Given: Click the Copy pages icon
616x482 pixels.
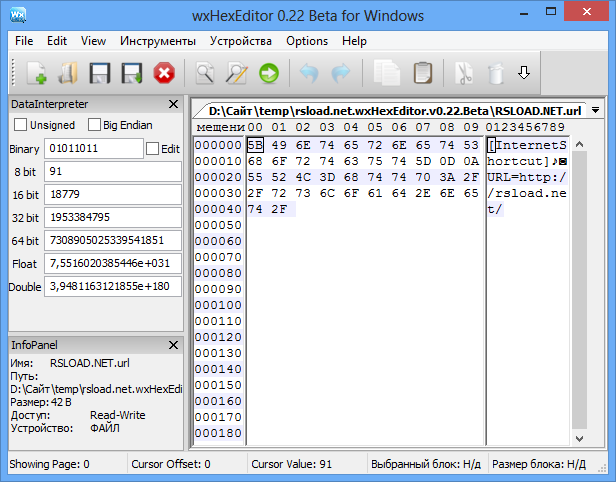Looking at the screenshot, I should coord(386,73).
